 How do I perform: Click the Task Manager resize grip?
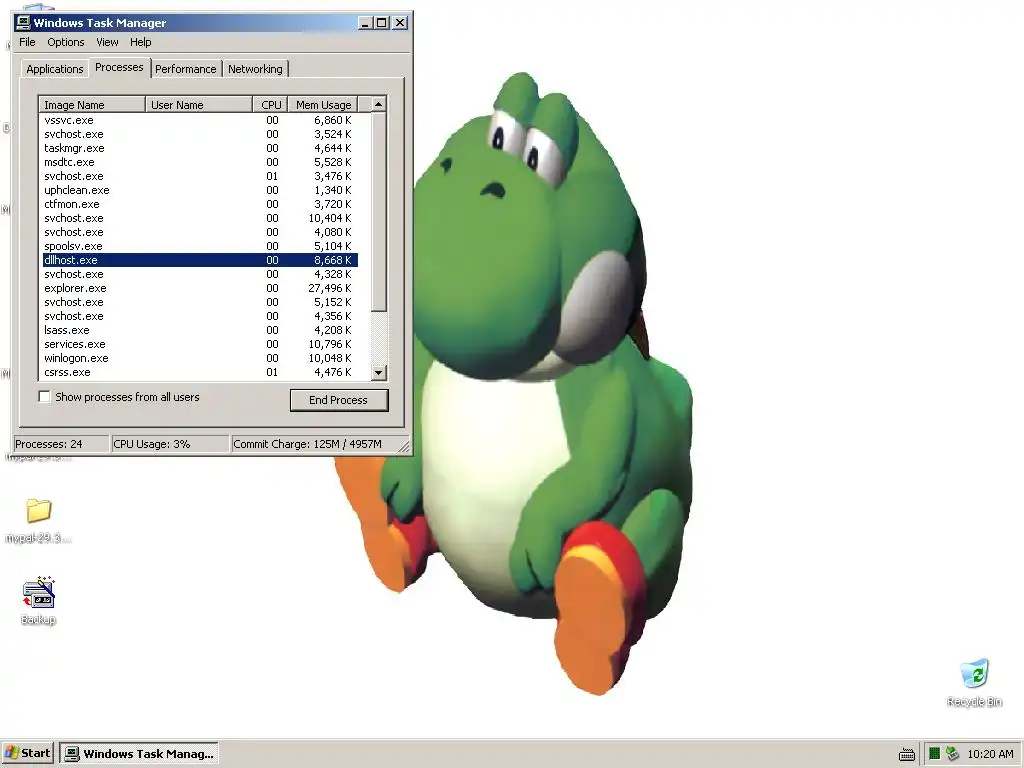point(404,447)
